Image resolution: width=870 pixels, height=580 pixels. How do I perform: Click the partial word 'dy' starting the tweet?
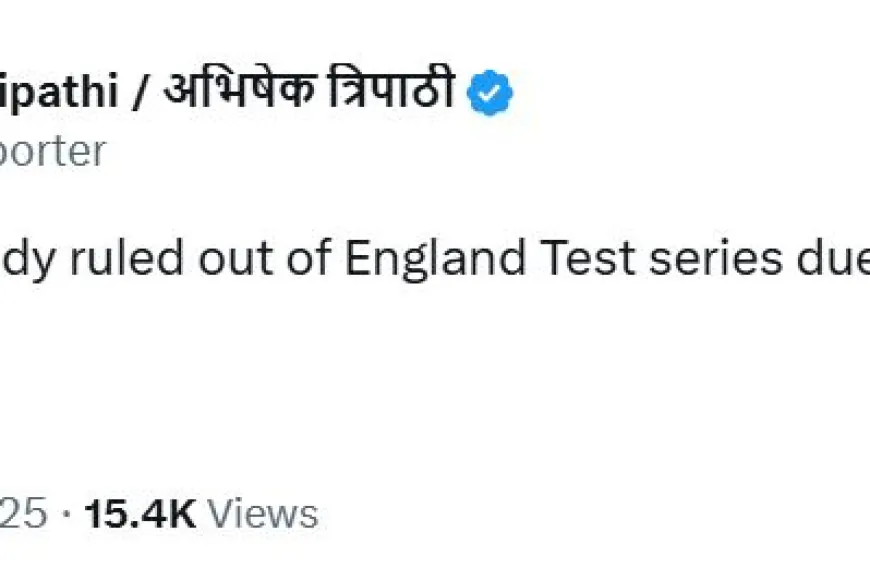pos(28,259)
